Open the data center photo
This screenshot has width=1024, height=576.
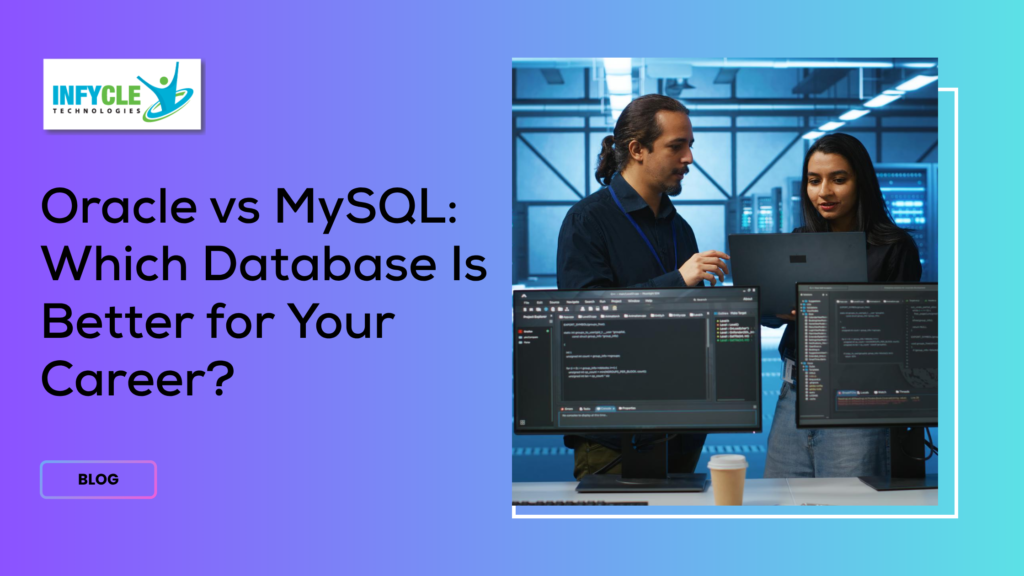pos(725,281)
